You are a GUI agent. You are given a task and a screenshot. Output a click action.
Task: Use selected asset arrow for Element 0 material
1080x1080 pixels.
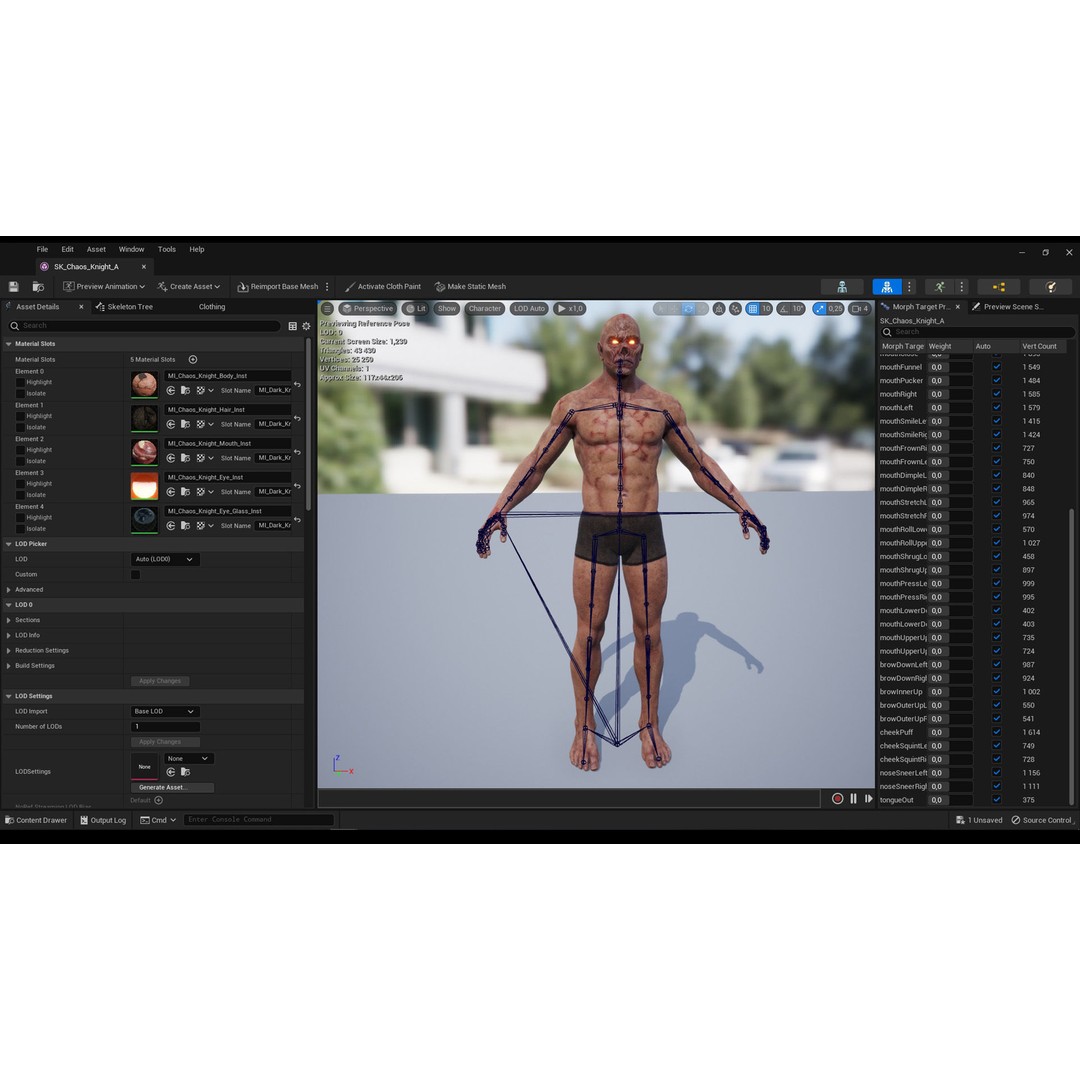pos(171,391)
